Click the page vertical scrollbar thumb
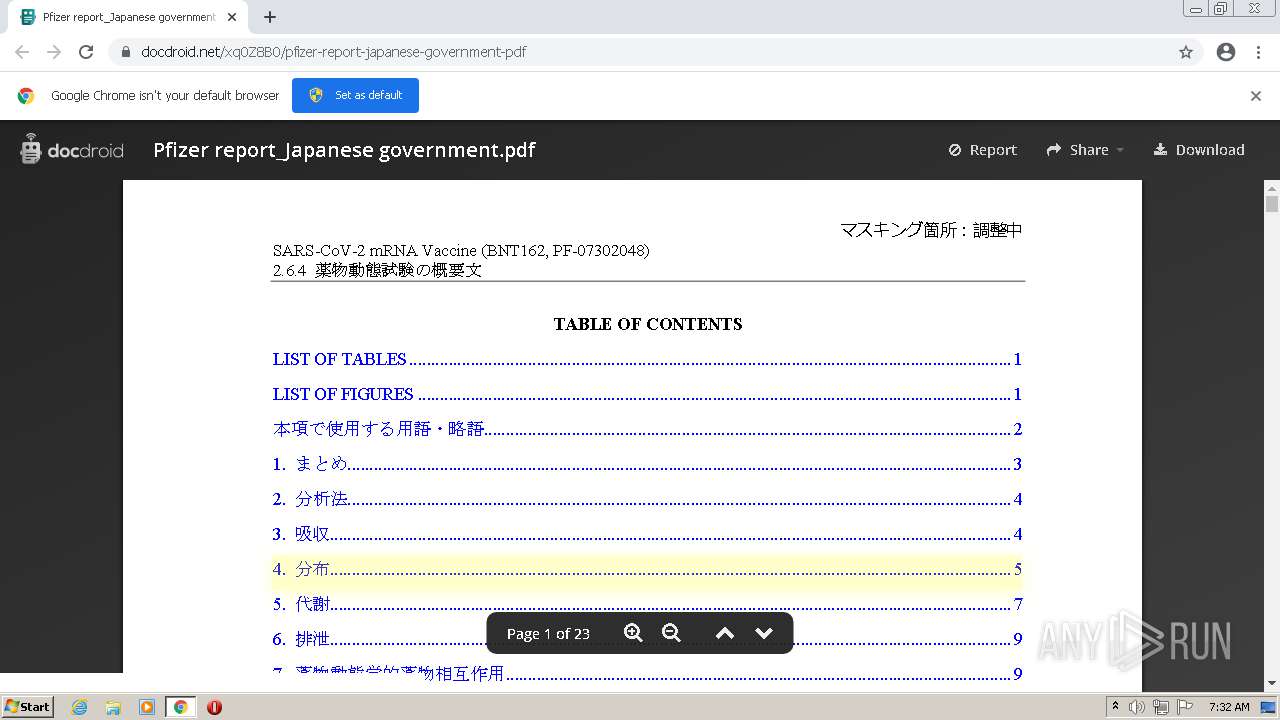The image size is (1280, 720). click(1272, 204)
